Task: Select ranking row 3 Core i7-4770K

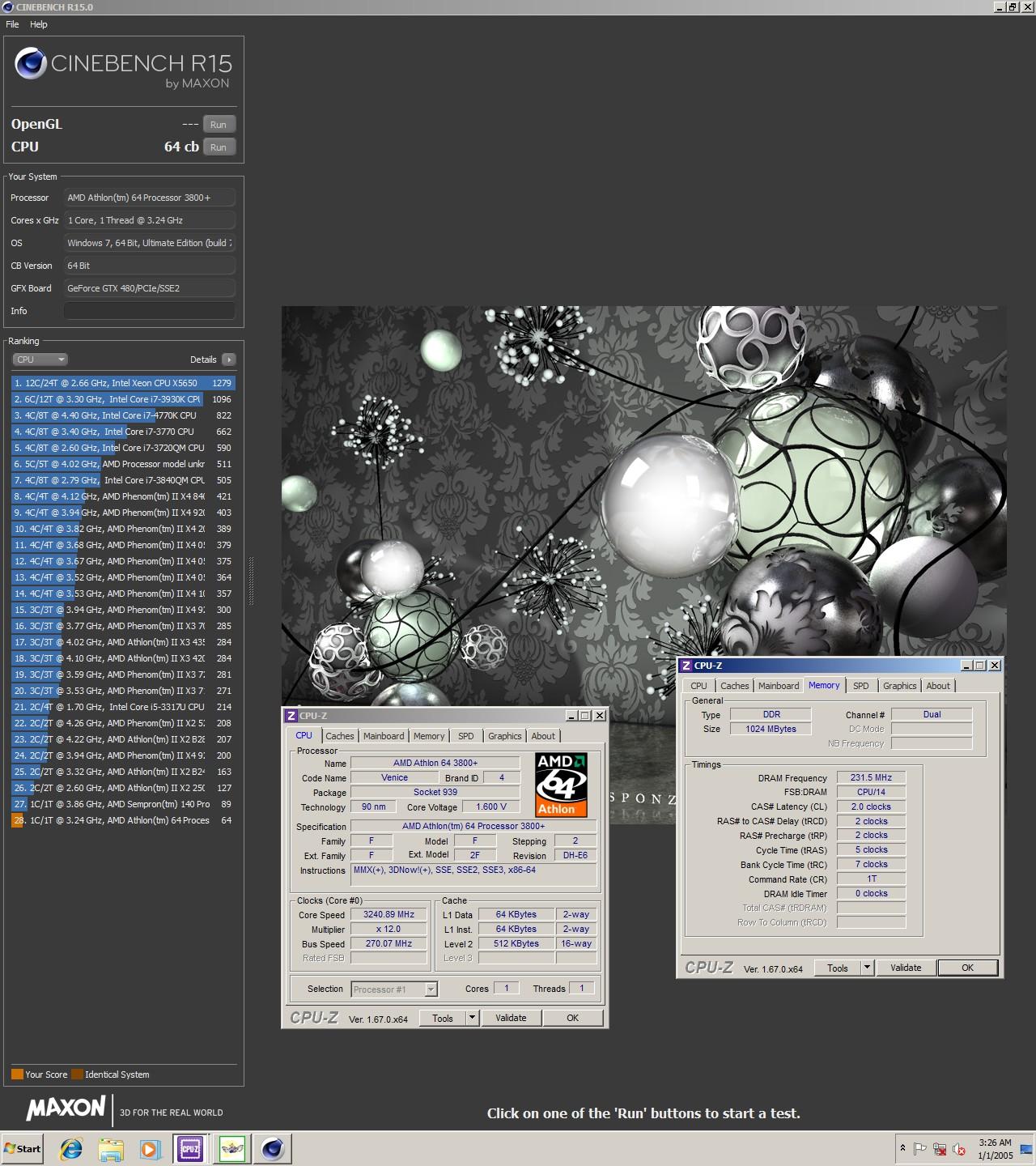Action: 123,415
